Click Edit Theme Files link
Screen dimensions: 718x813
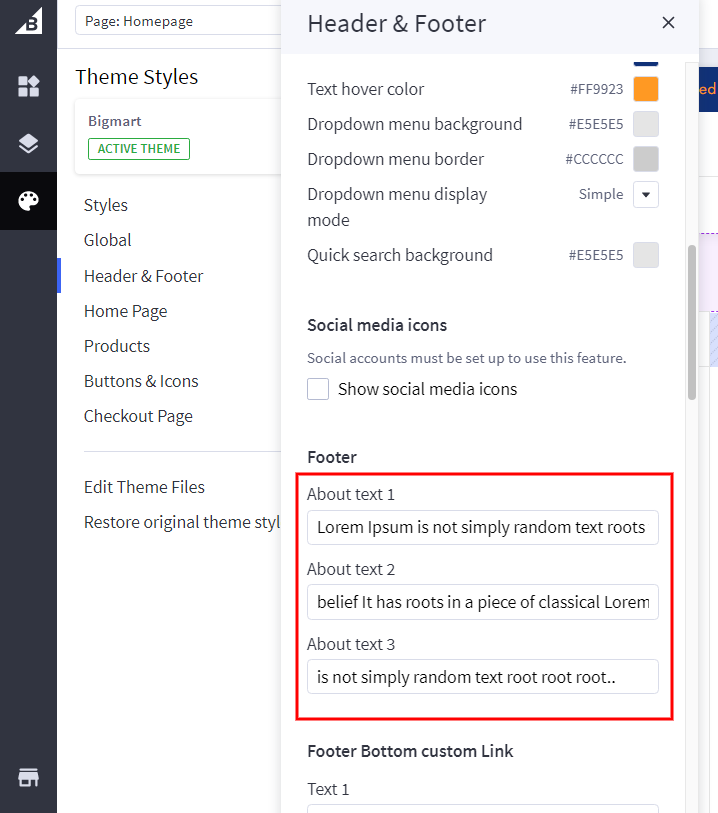click(x=144, y=487)
